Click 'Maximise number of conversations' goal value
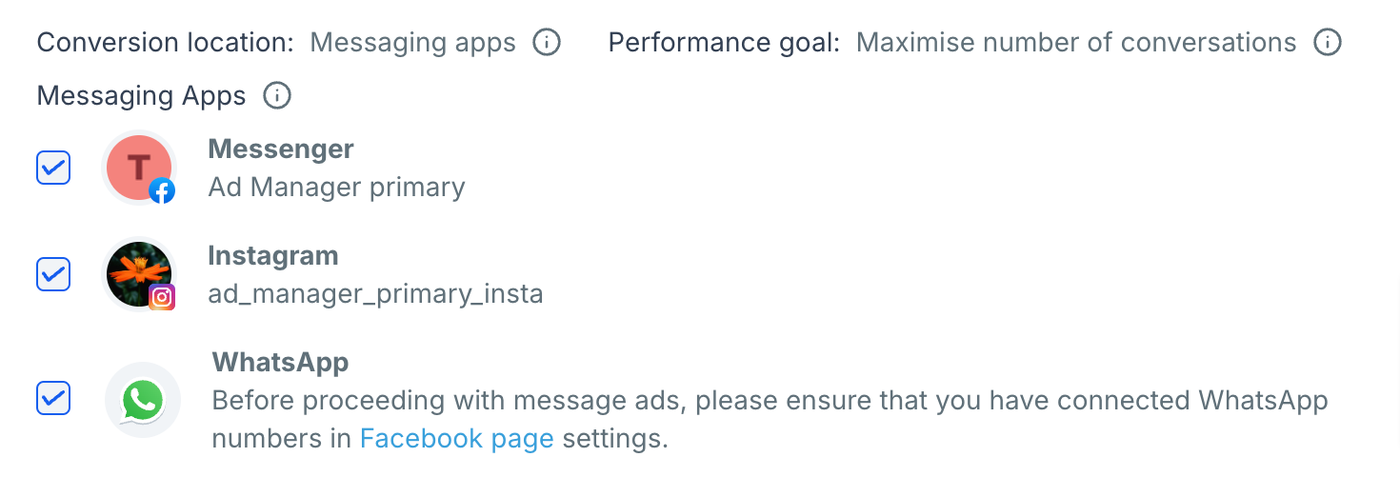The image size is (1400, 497). click(x=1076, y=43)
